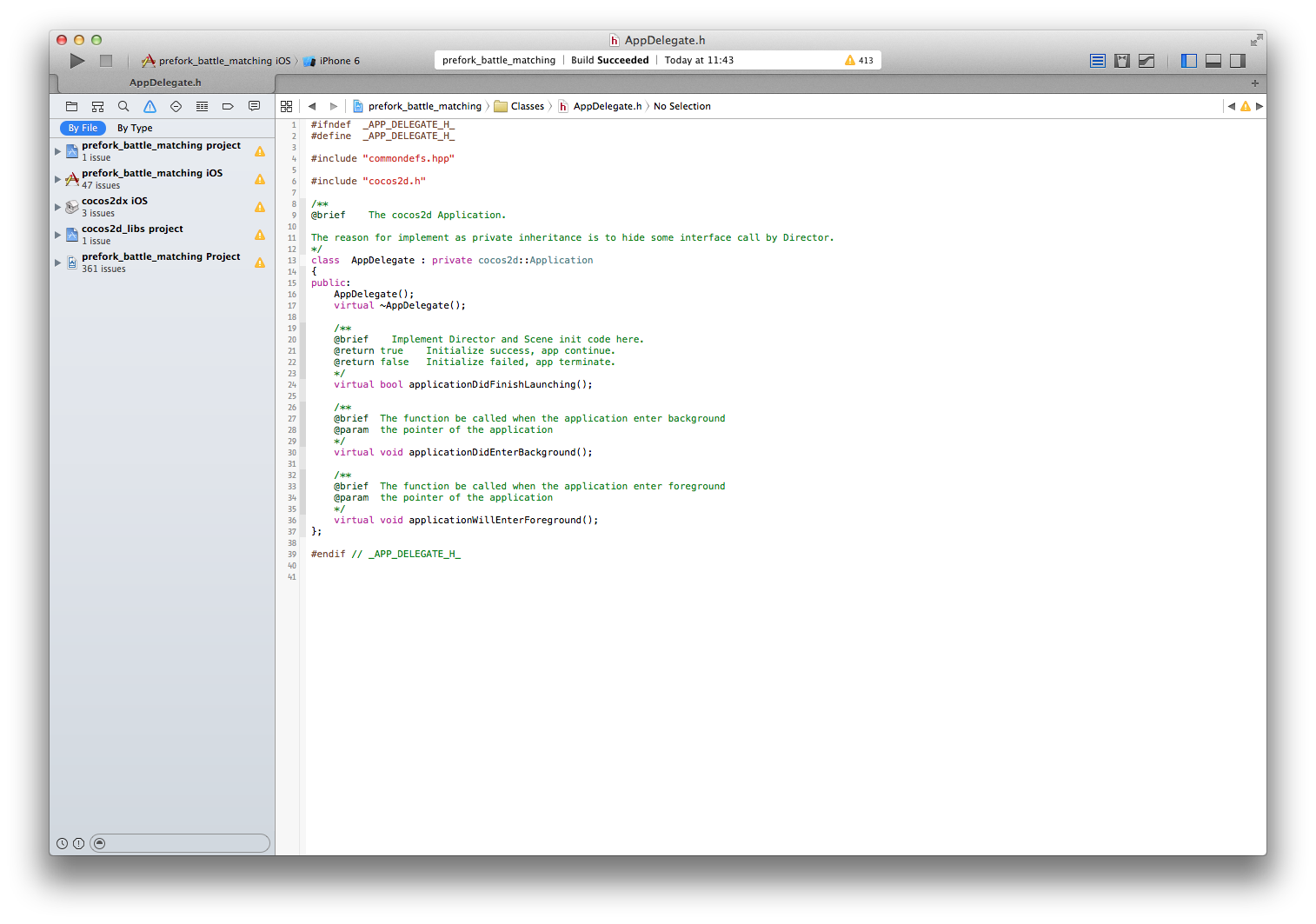Click line number 24 in the gutter
1316x924 pixels.
pos(292,384)
